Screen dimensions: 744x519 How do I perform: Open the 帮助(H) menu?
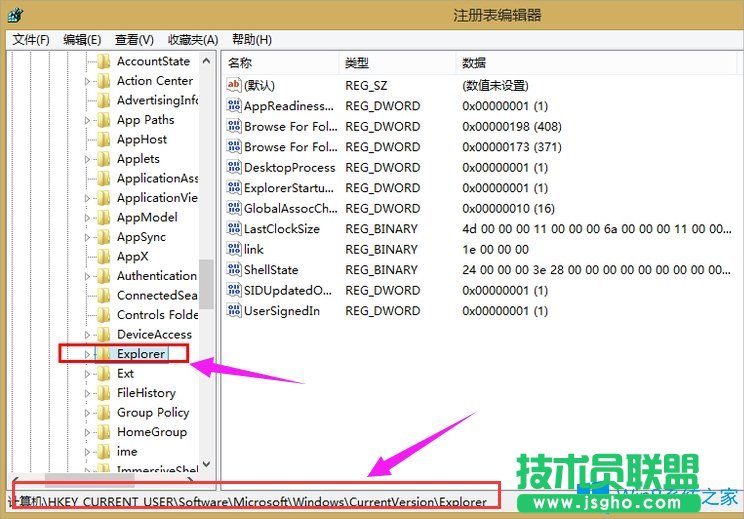pos(251,40)
